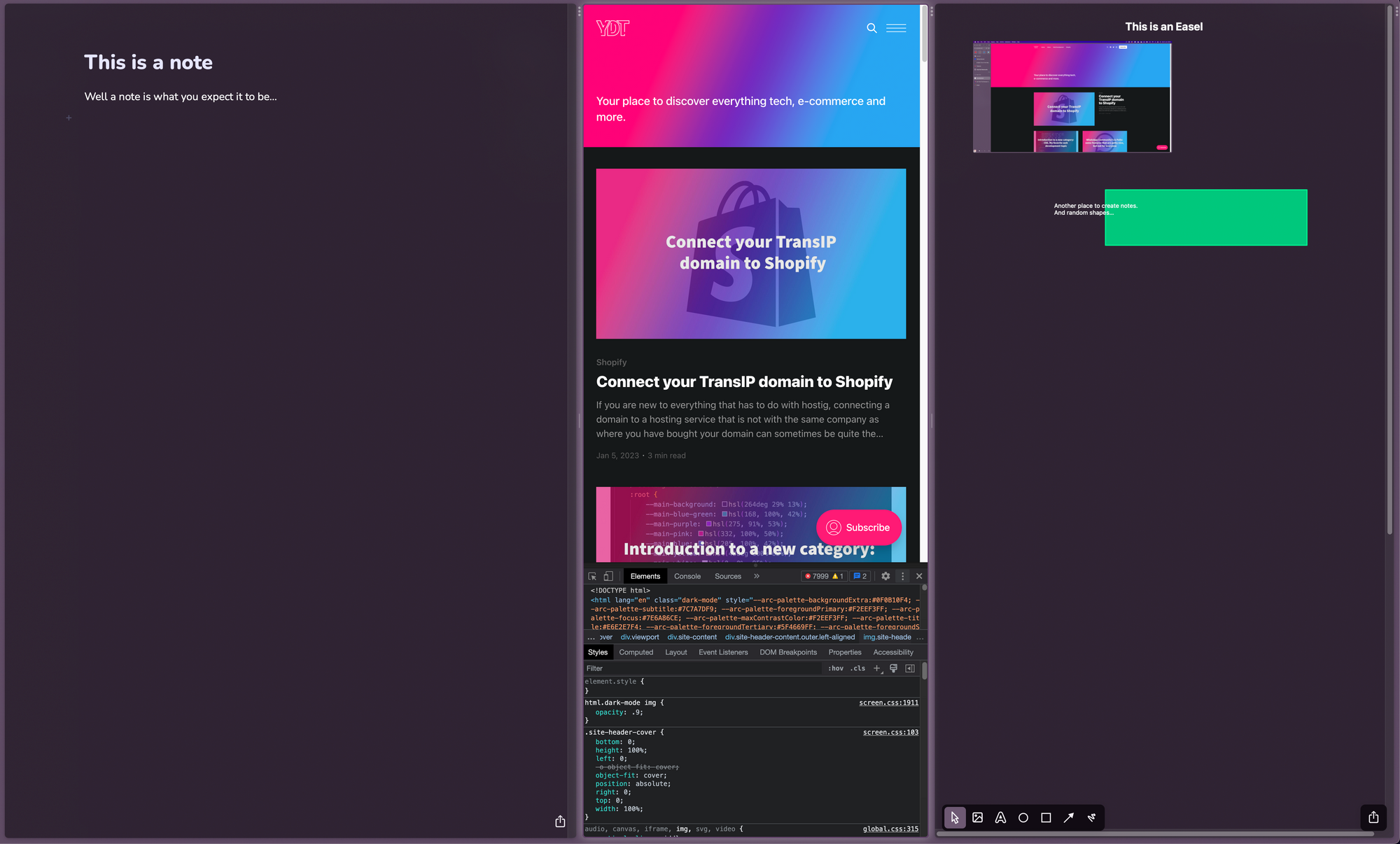
Task: Open the global.css:315 source link
Action: coord(890,829)
